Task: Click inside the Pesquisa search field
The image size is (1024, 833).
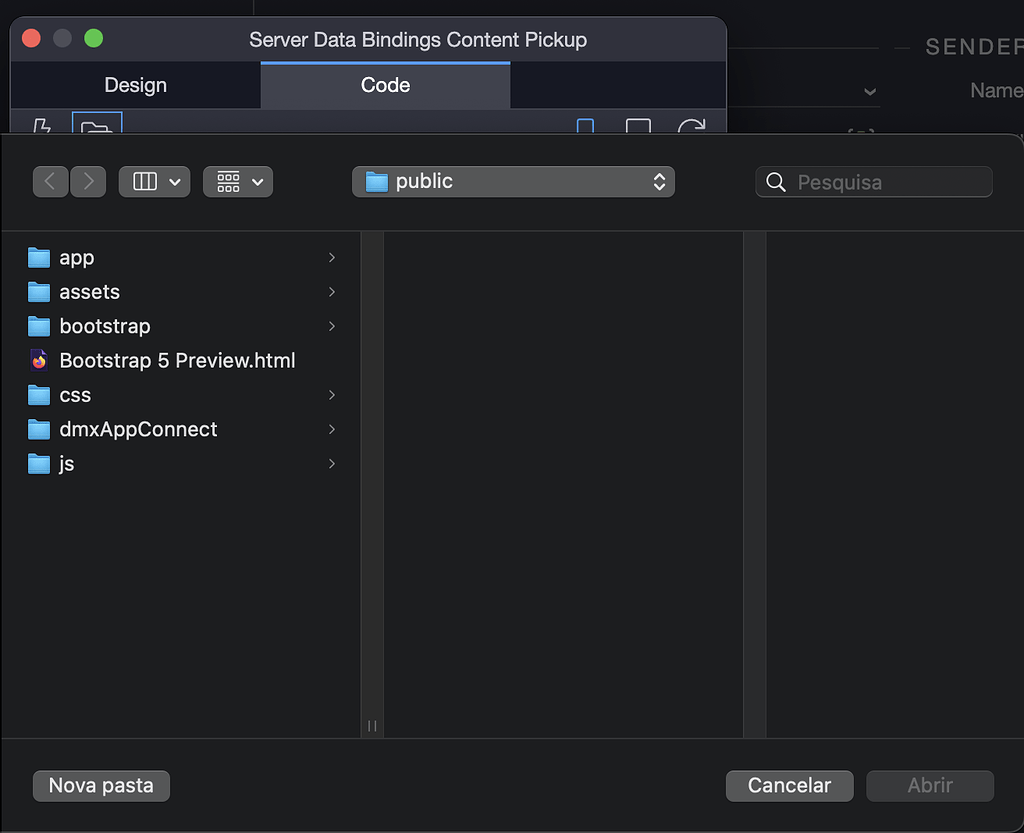Action: pyautogui.click(x=880, y=181)
